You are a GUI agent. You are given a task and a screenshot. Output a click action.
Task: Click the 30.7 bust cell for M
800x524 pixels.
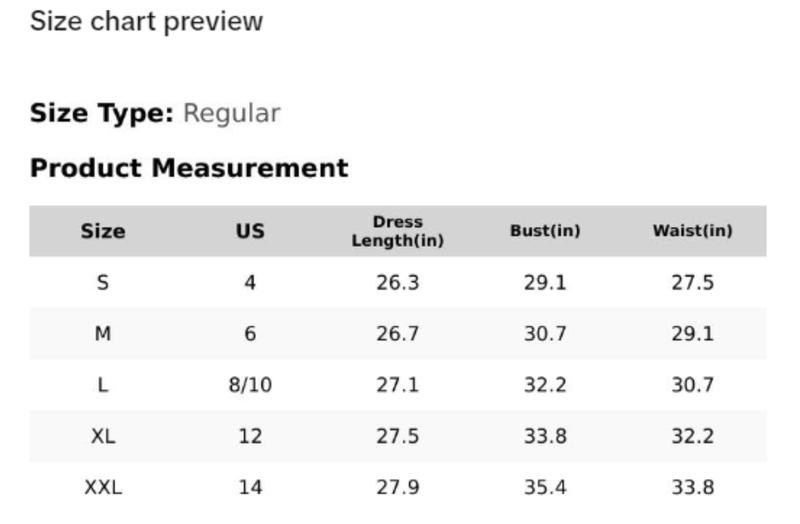pos(545,334)
